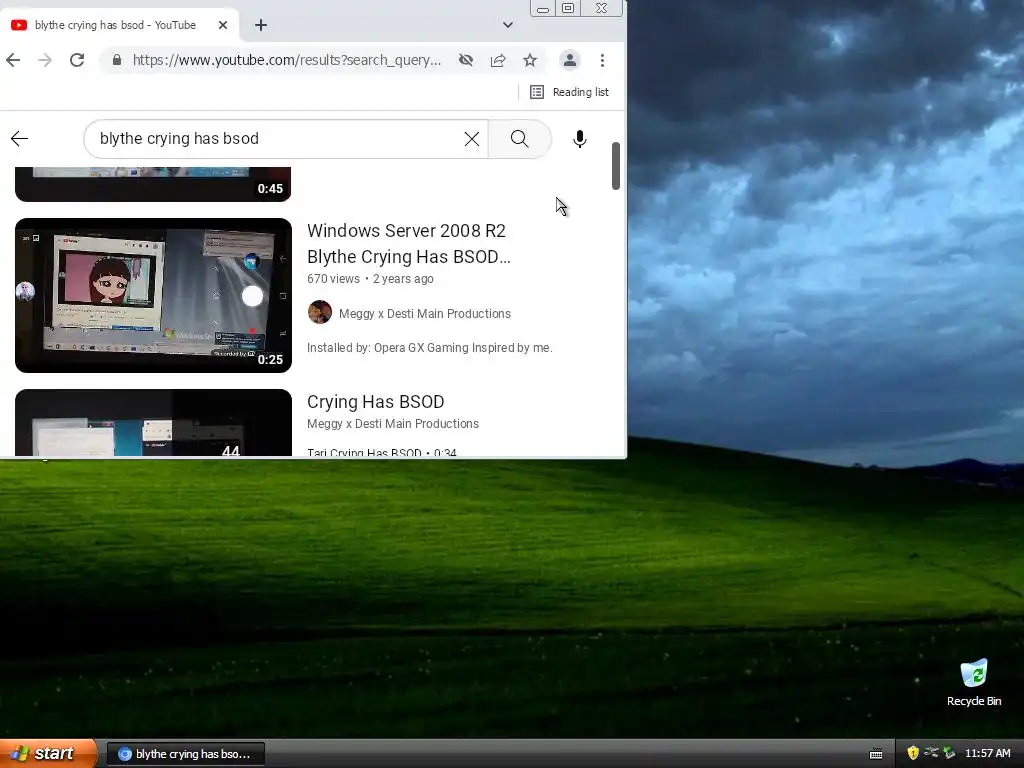The height and width of the screenshot is (768, 1024).
Task: Open Chrome three-dot menu
Action: [x=602, y=61]
